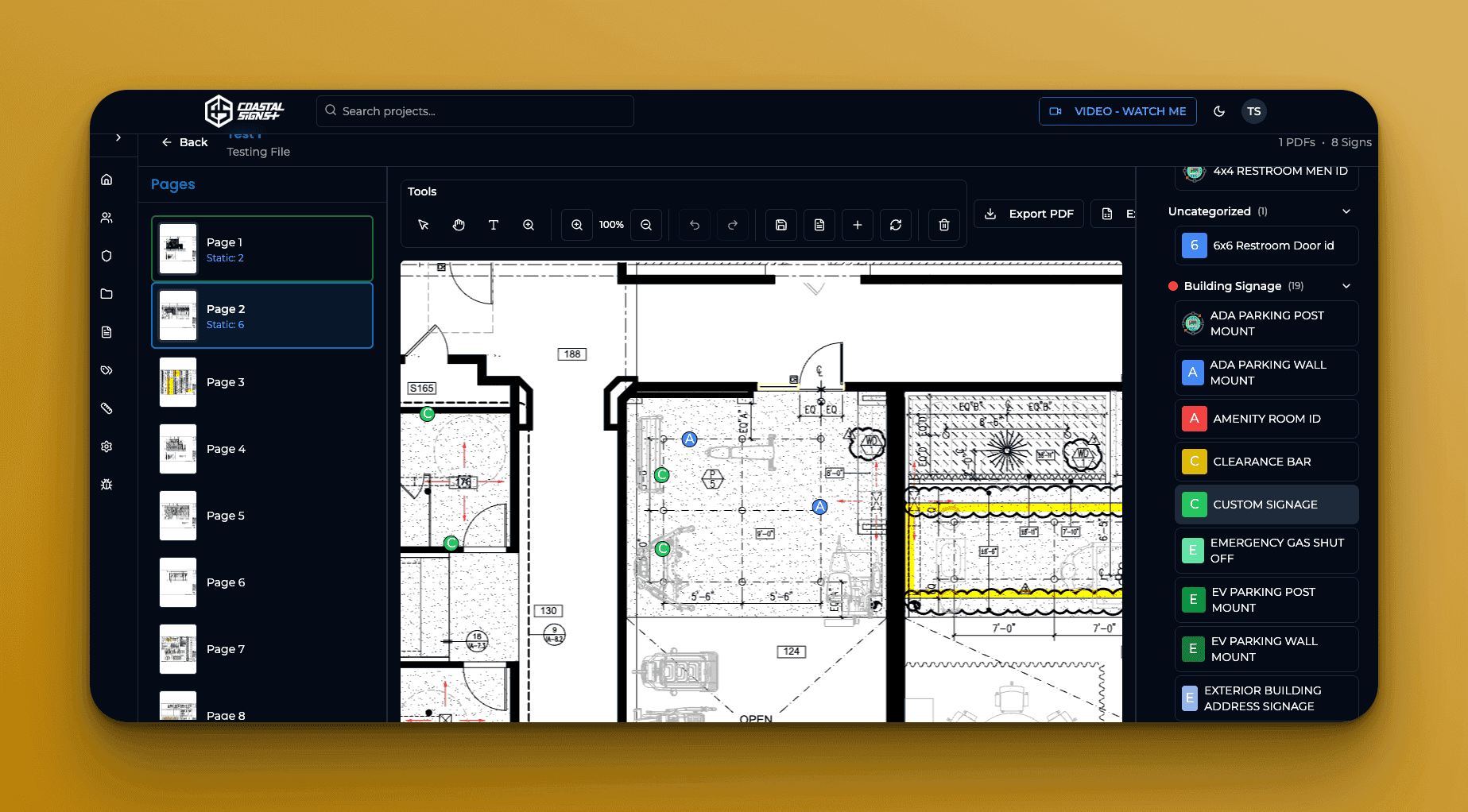Go Back to previous screen
Viewport: 1468px width, 812px height.
185,142
